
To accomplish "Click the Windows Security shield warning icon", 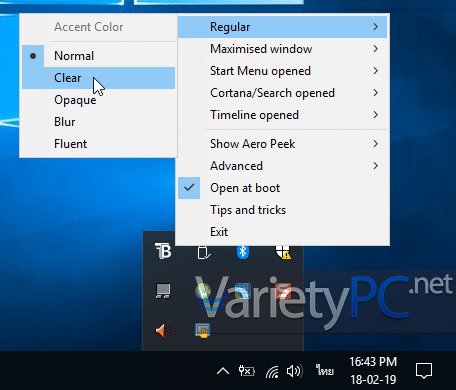I will [x=283, y=252].
